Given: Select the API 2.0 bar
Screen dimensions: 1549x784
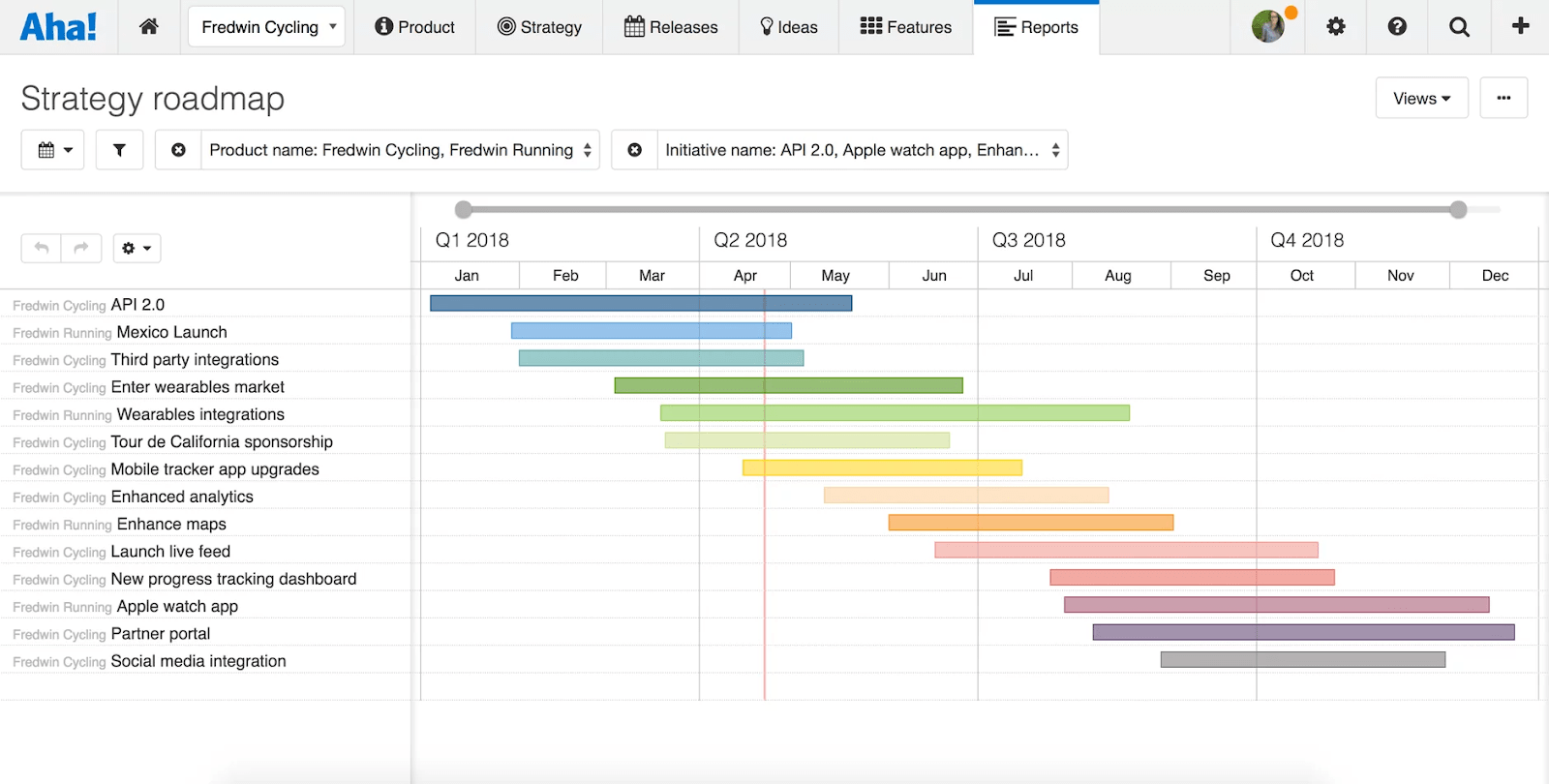Looking at the screenshot, I should coord(641,303).
